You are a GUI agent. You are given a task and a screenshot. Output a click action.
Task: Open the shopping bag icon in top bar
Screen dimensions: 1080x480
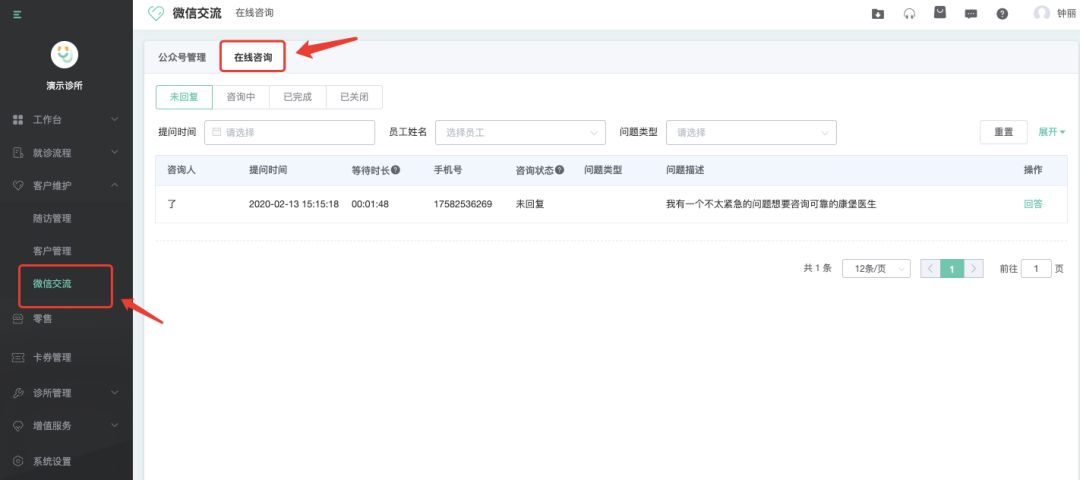point(940,12)
